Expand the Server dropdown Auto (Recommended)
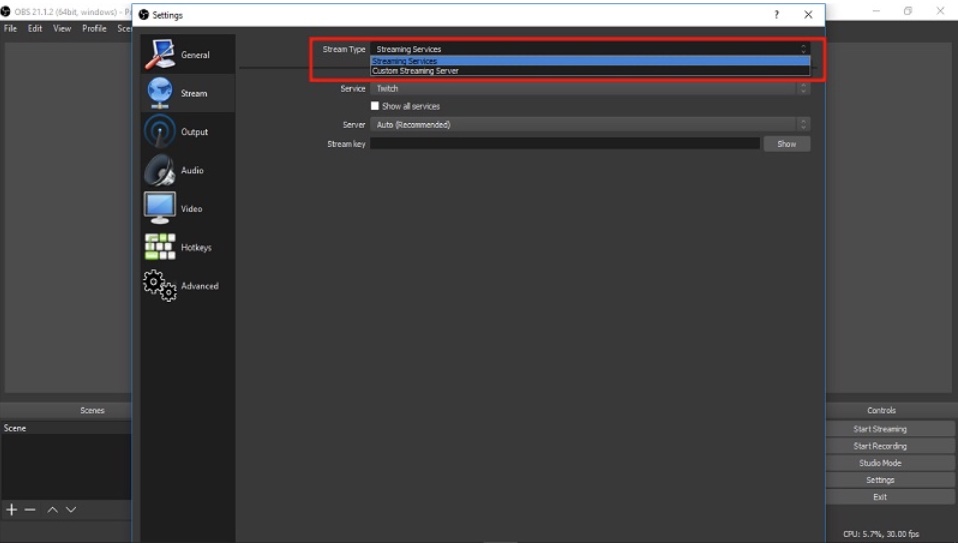958x544 pixels. (590, 125)
